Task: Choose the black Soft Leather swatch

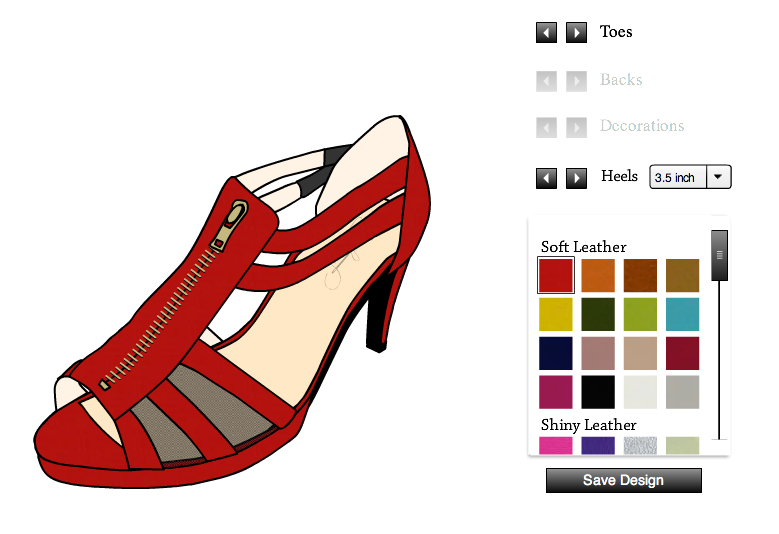Action: 598,392
